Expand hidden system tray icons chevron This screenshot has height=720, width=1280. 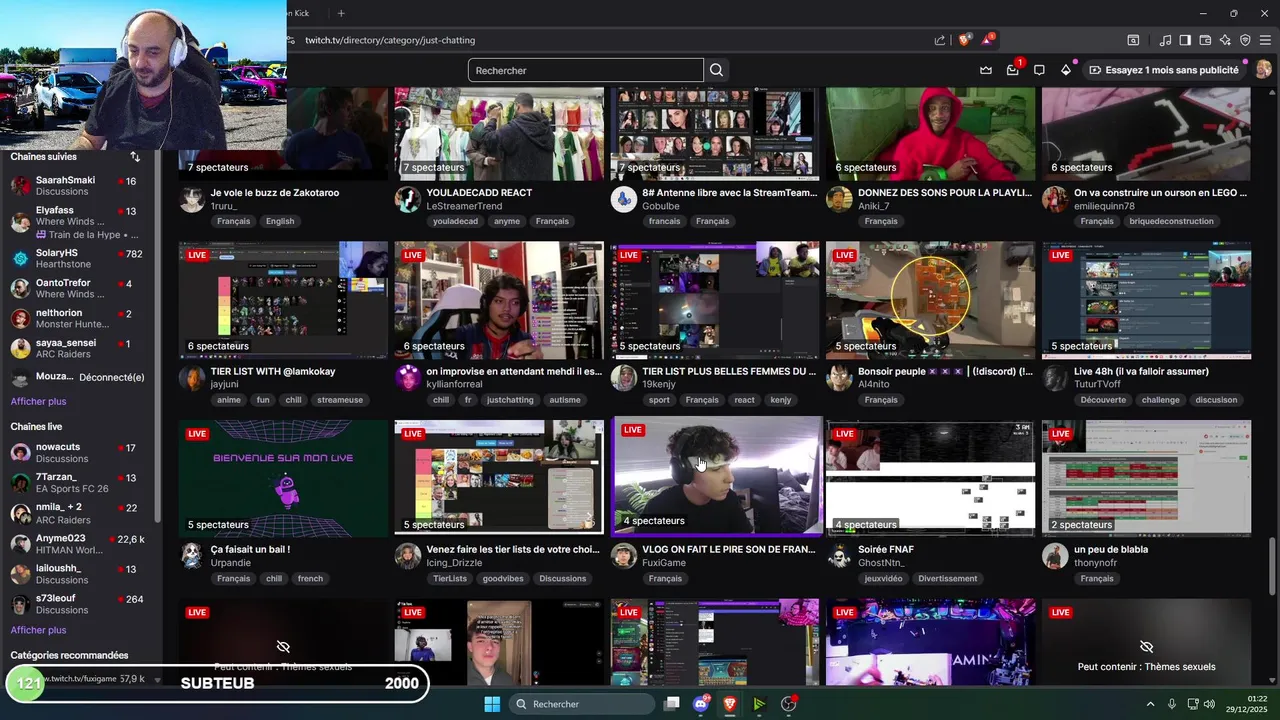point(1150,704)
